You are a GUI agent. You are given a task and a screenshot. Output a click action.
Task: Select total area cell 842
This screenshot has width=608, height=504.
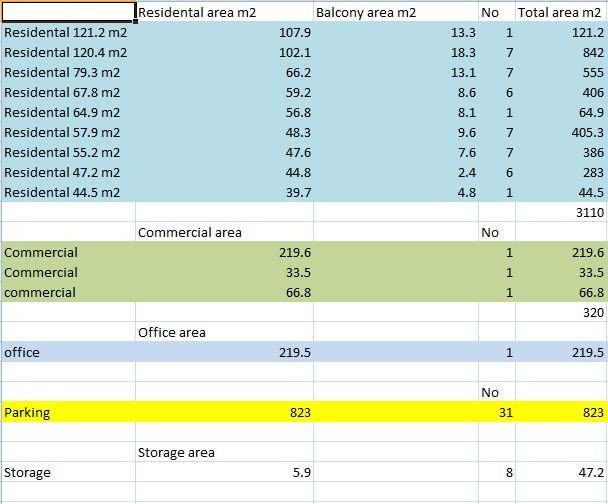click(561, 52)
